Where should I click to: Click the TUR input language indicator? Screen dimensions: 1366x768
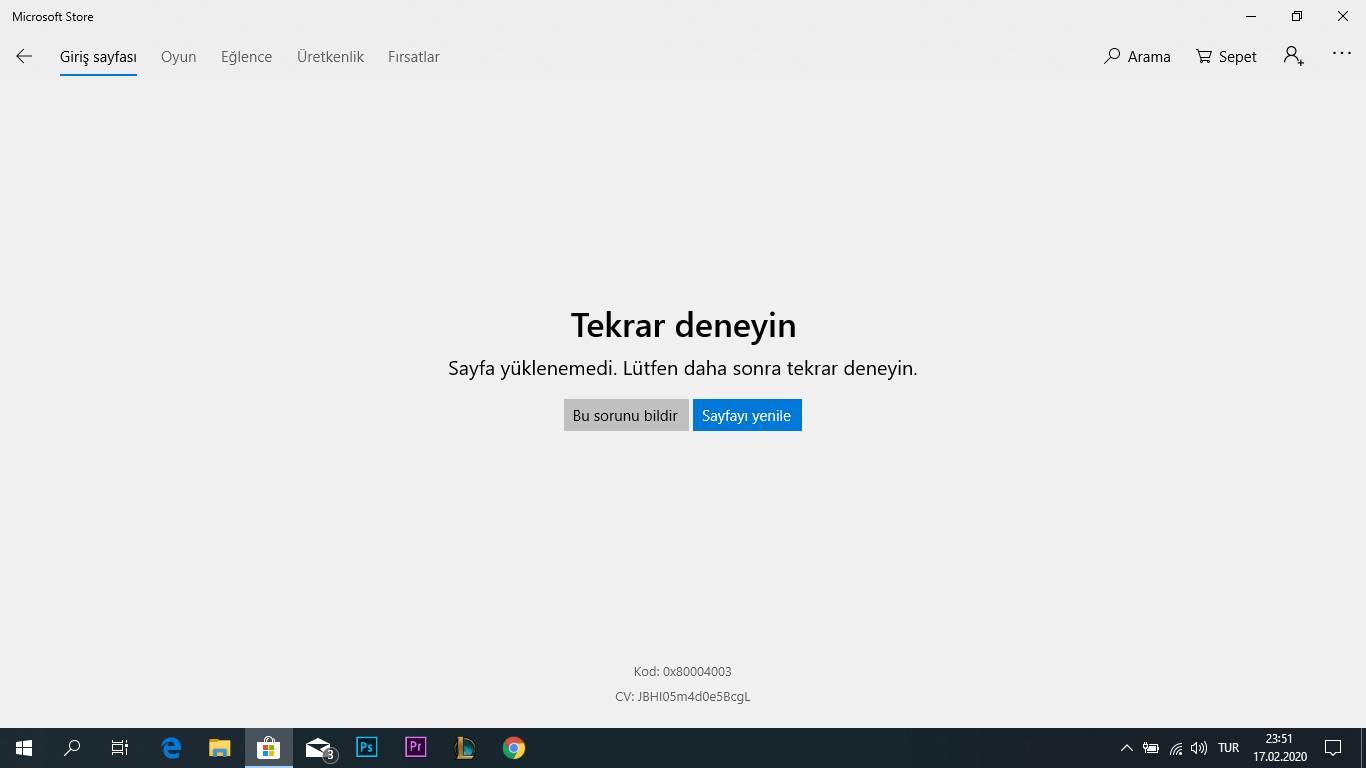[x=1229, y=748]
